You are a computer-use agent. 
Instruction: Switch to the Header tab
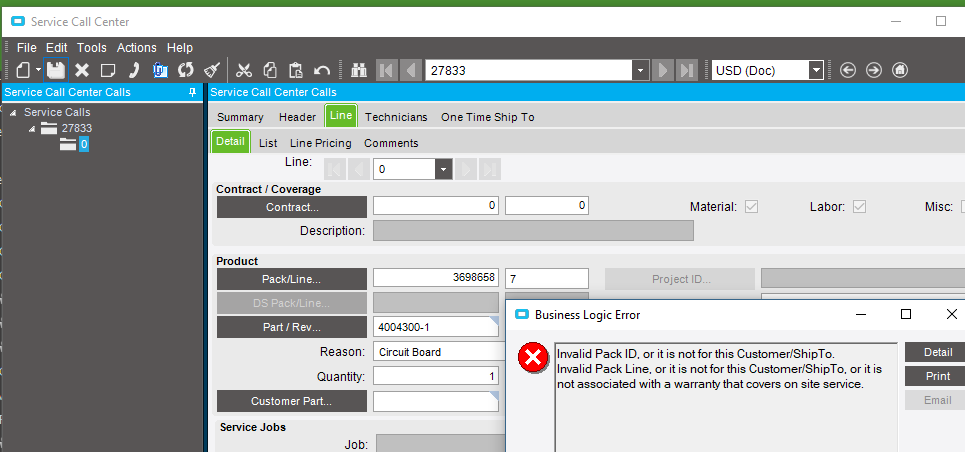[x=297, y=117]
